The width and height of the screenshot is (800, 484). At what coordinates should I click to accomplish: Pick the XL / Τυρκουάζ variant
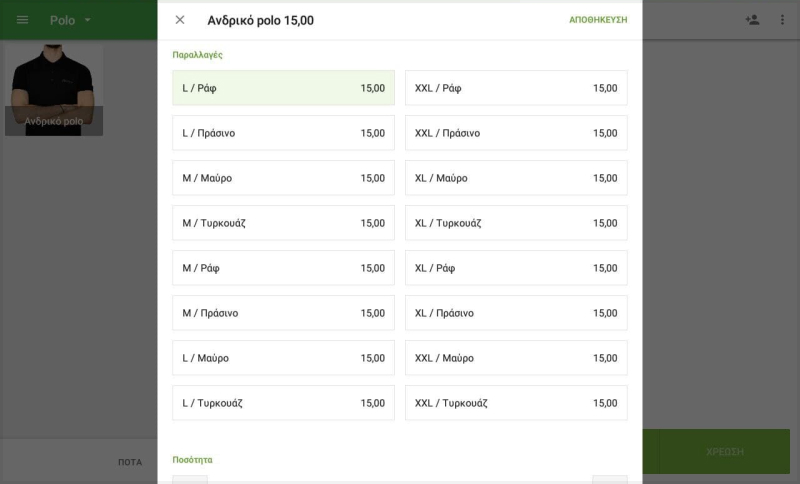(x=516, y=223)
